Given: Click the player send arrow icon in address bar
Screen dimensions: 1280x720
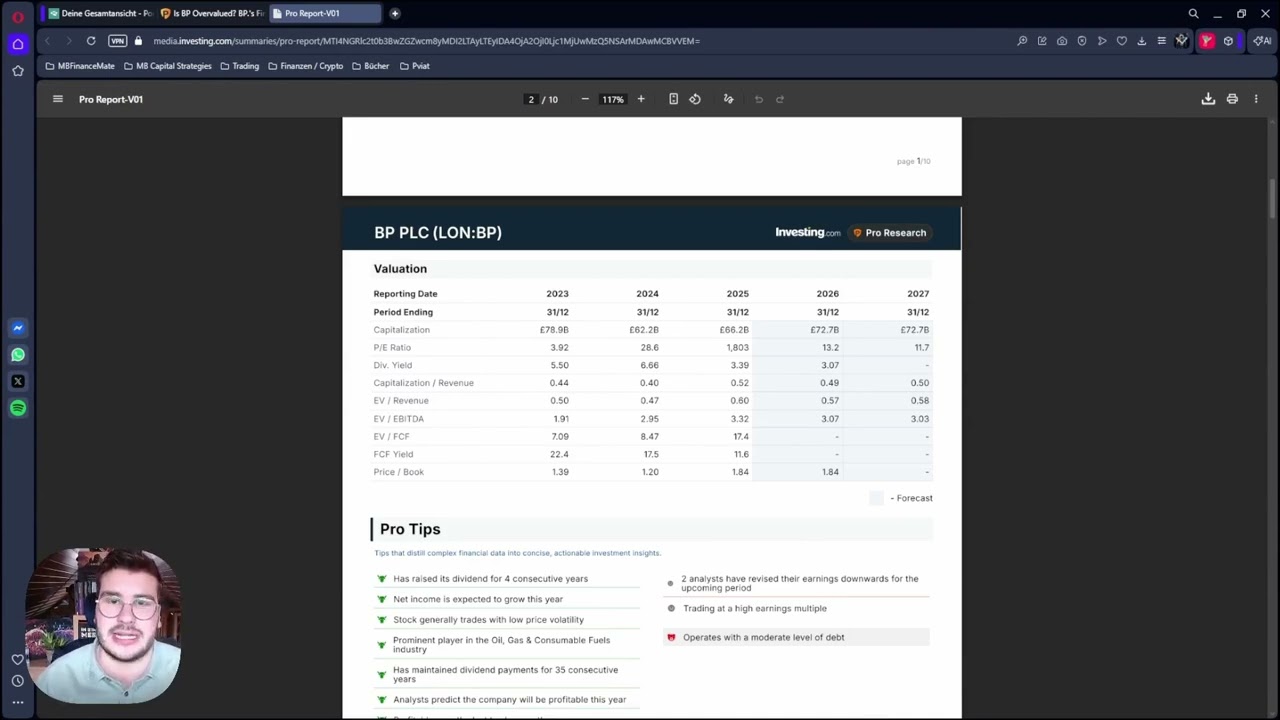Looking at the screenshot, I should (x=1102, y=41).
